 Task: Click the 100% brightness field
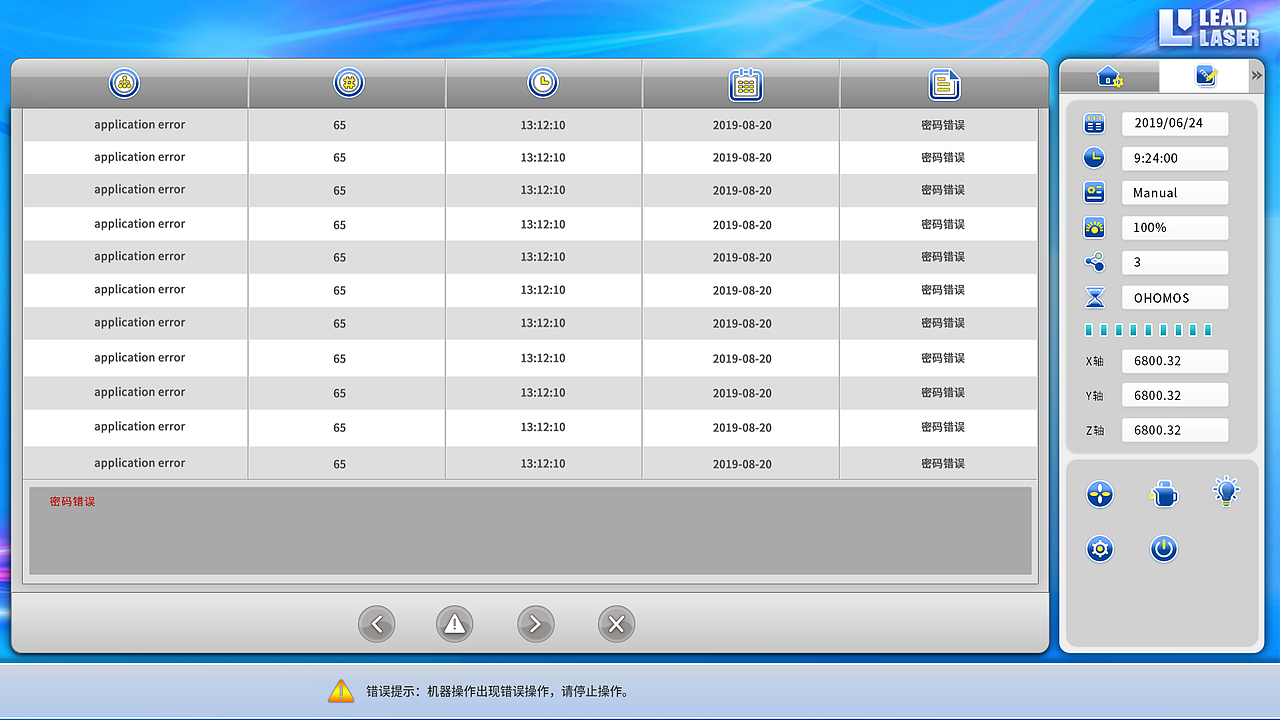[1175, 227]
